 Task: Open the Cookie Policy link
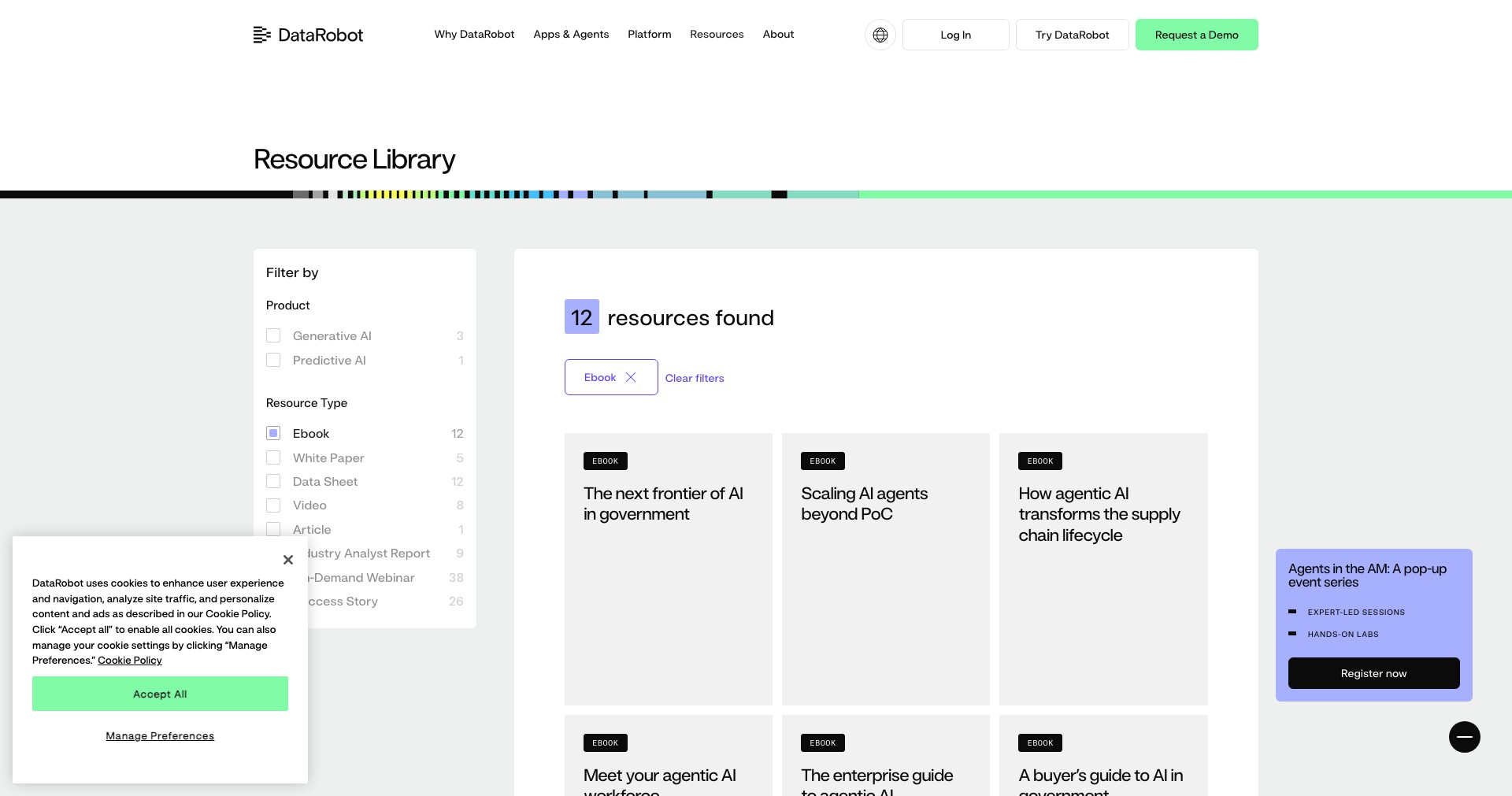click(x=130, y=661)
